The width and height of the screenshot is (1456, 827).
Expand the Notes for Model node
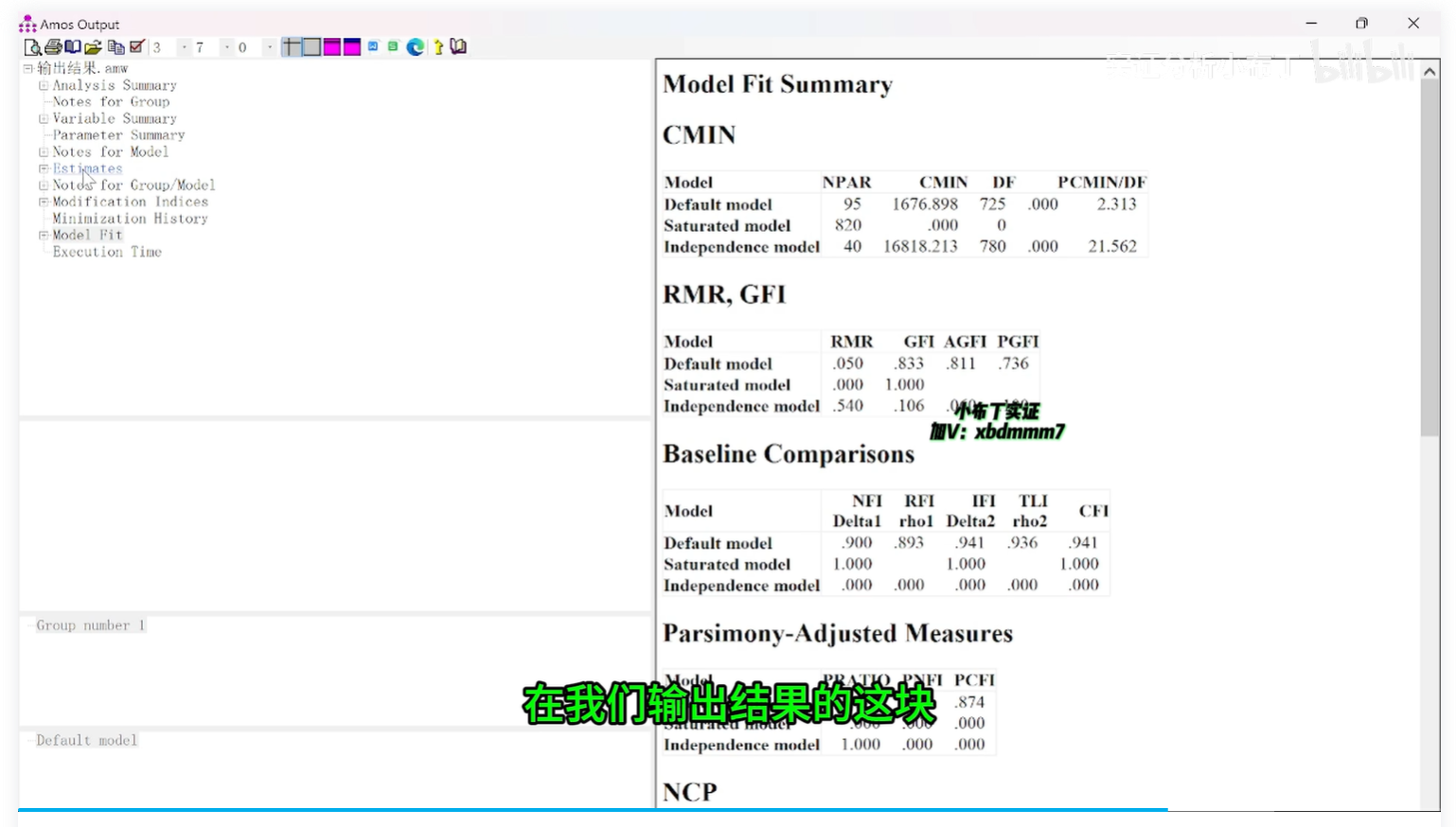click(x=44, y=151)
